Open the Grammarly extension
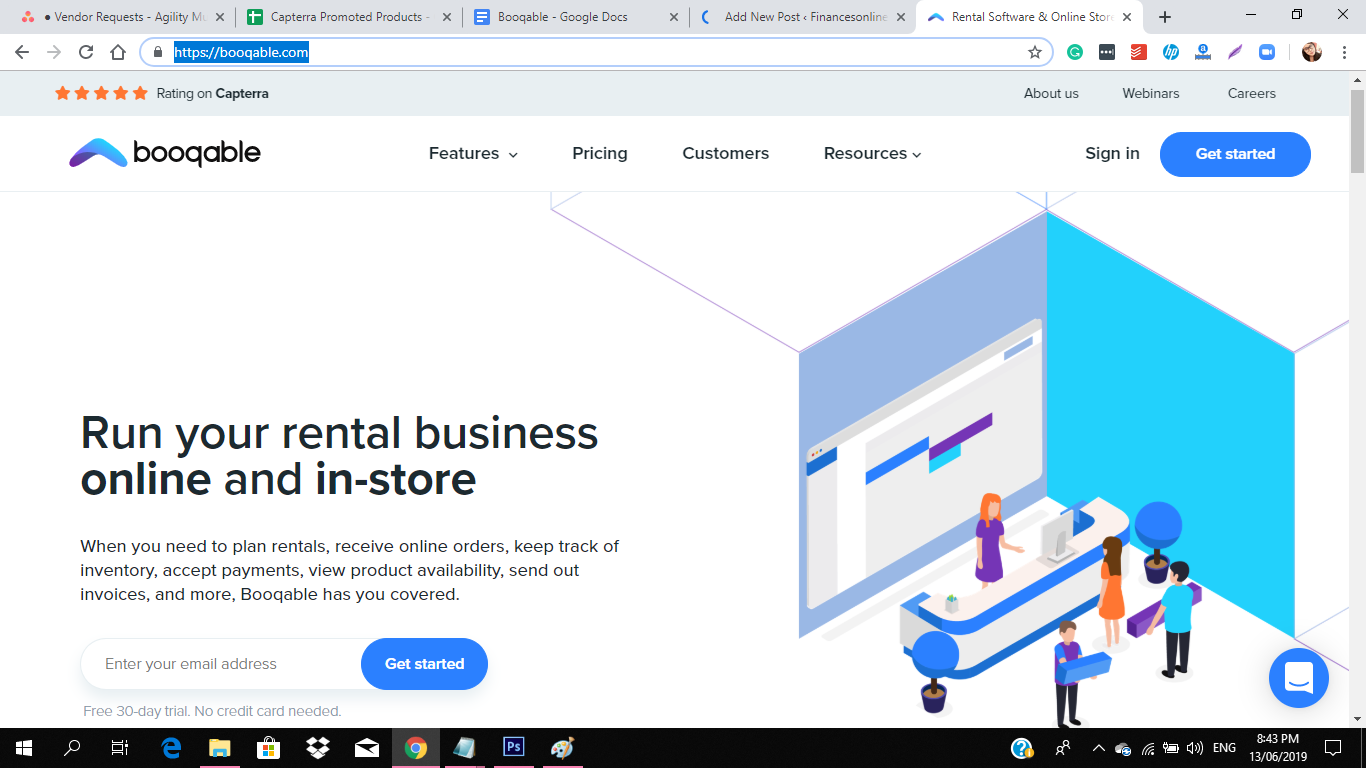Screen dimensions: 1366x768 pyautogui.click(x=1075, y=52)
